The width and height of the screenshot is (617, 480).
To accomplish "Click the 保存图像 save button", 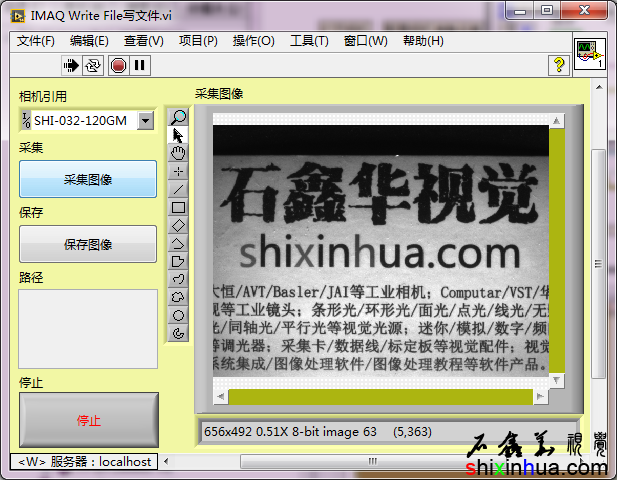I will tap(88, 244).
